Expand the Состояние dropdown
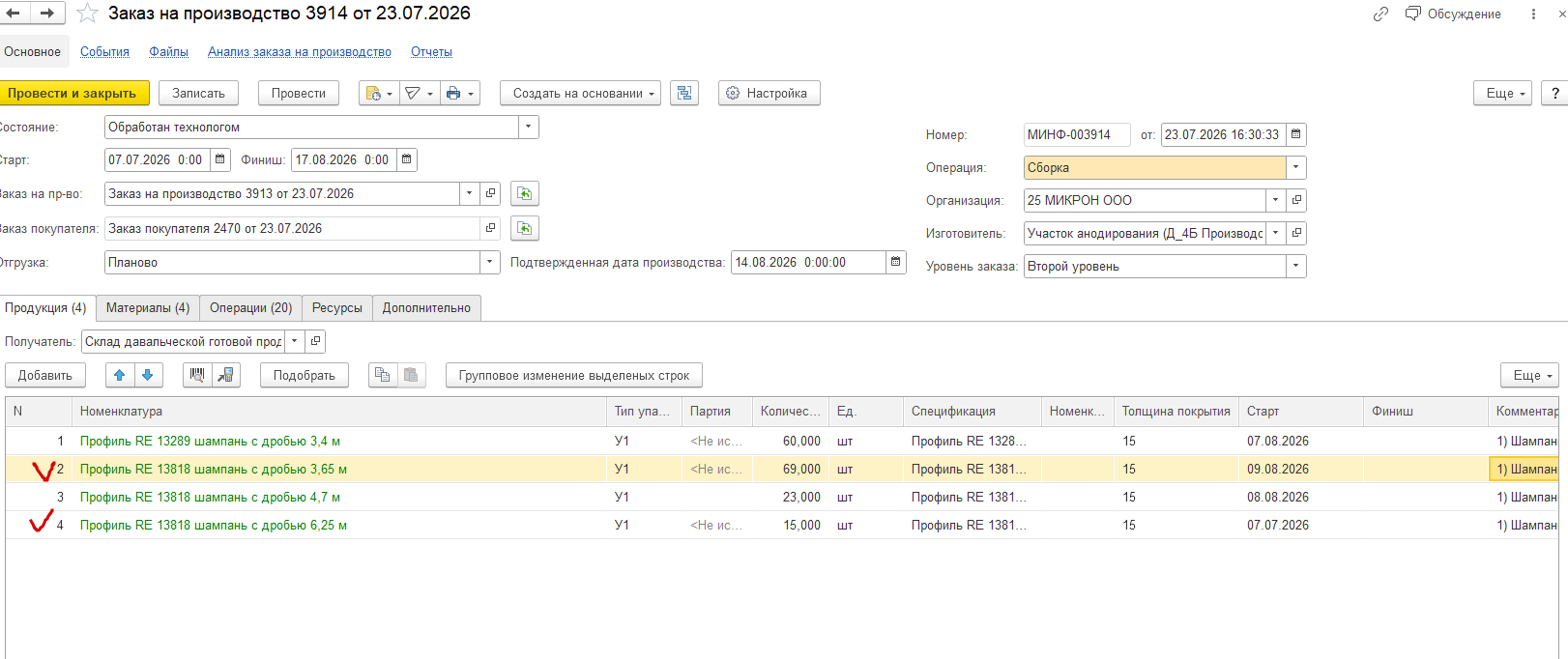1568x659 pixels. point(528,127)
